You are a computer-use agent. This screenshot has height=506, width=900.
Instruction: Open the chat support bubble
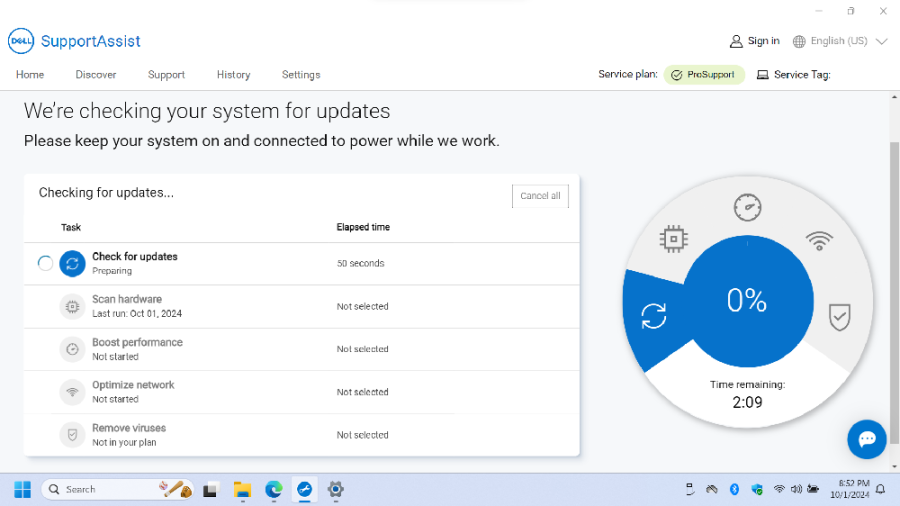[867, 439]
